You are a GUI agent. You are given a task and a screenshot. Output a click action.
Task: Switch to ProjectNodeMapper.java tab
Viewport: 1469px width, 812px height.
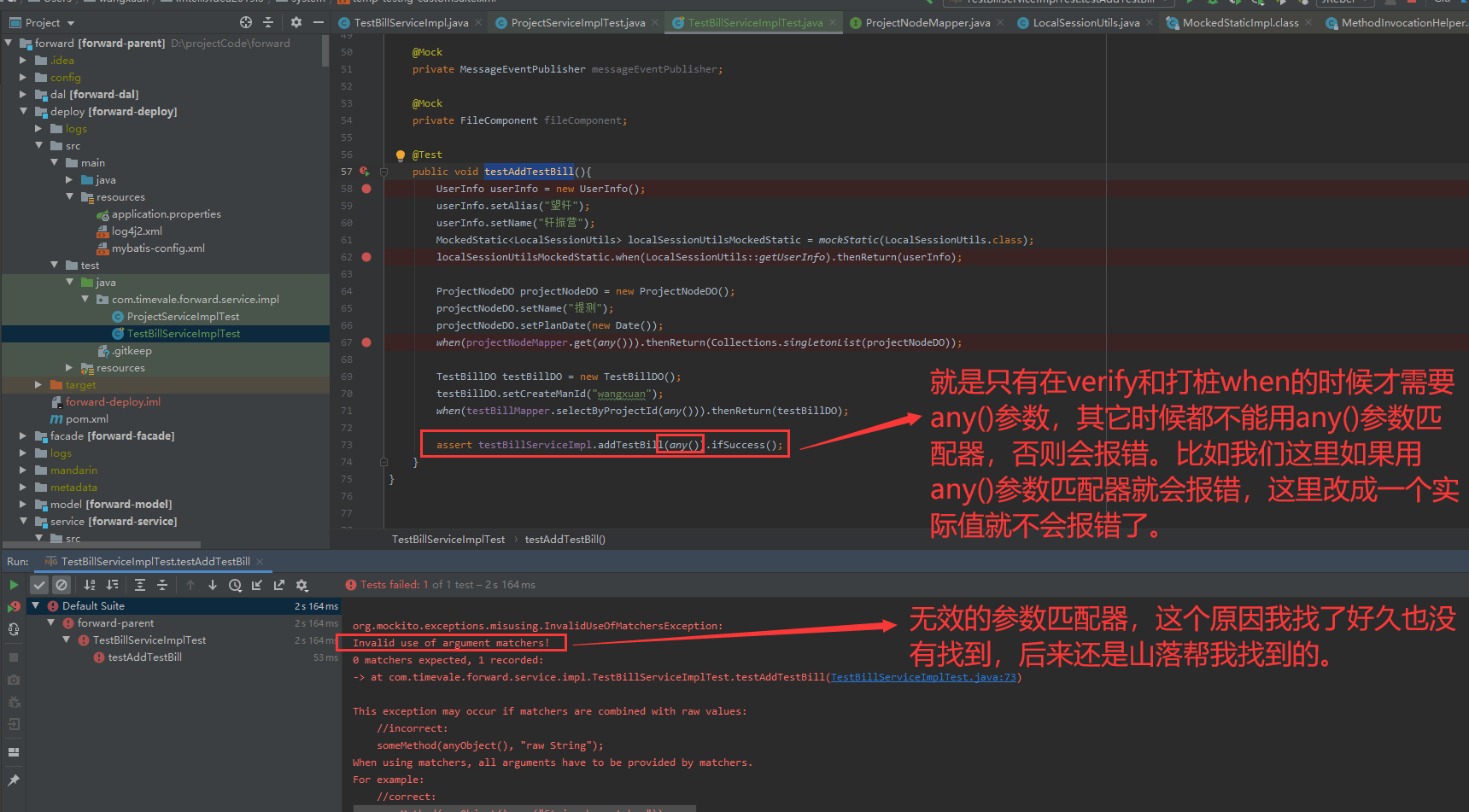click(928, 23)
